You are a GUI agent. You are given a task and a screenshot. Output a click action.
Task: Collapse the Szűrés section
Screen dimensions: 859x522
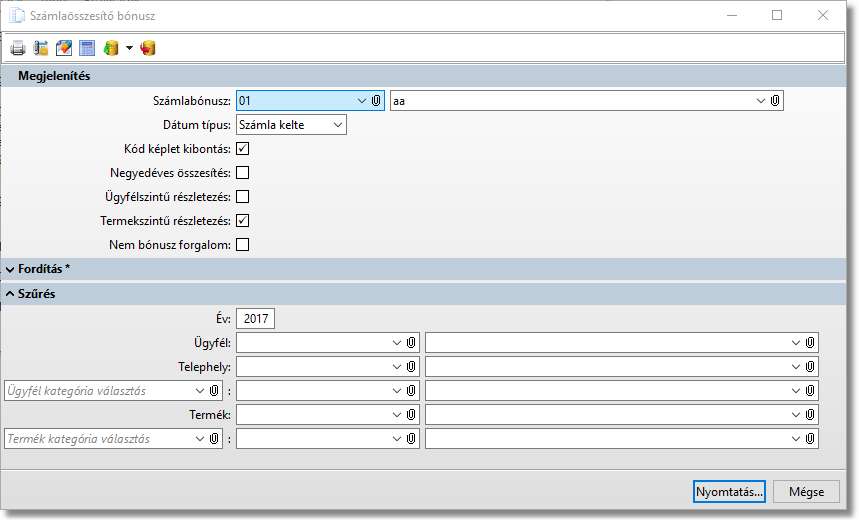(x=10, y=294)
